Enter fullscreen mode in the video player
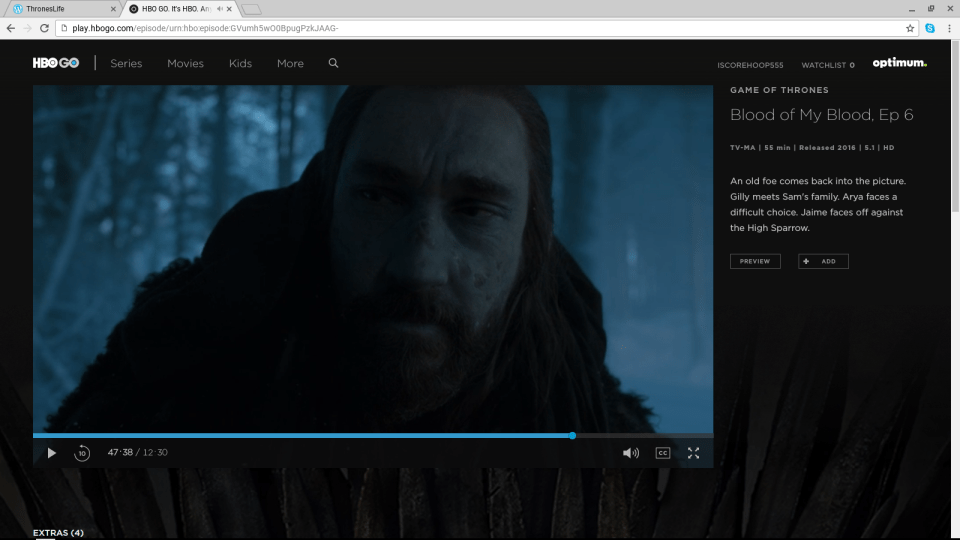Viewport: 960px width, 540px height. pos(693,453)
